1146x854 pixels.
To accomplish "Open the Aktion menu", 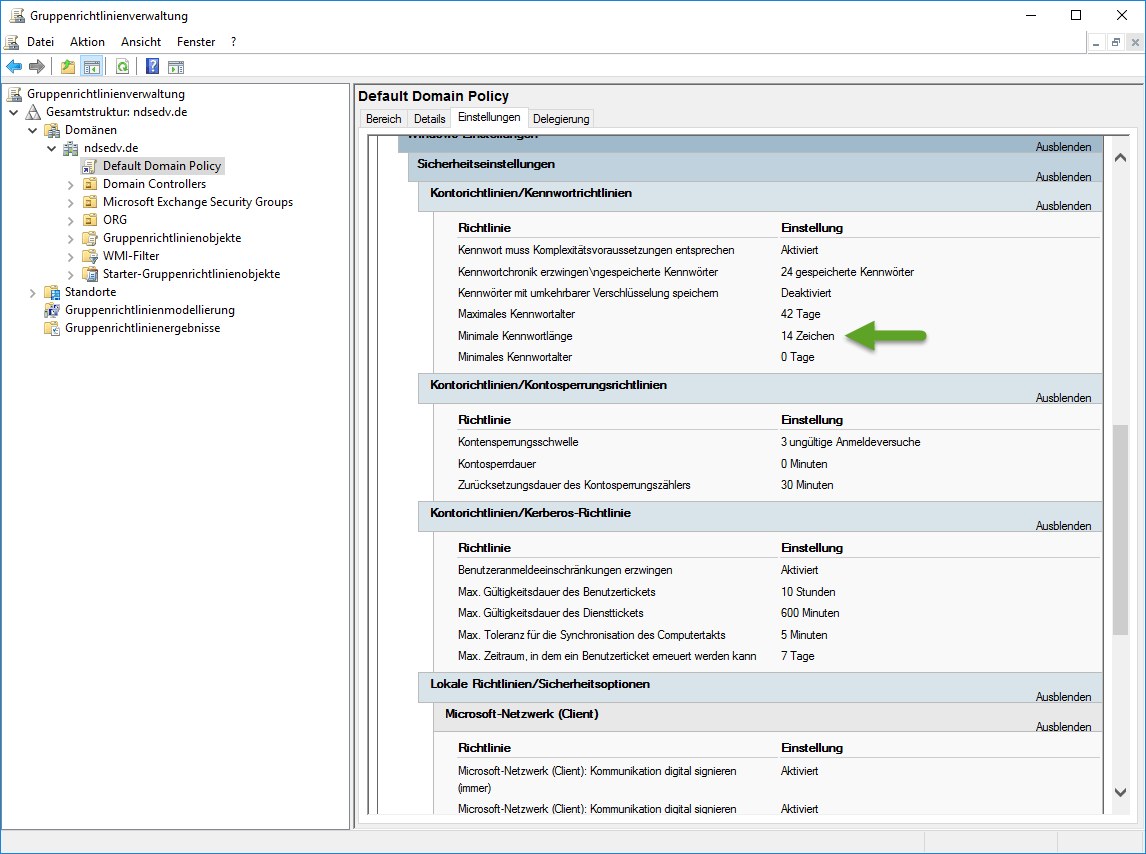I will (87, 42).
